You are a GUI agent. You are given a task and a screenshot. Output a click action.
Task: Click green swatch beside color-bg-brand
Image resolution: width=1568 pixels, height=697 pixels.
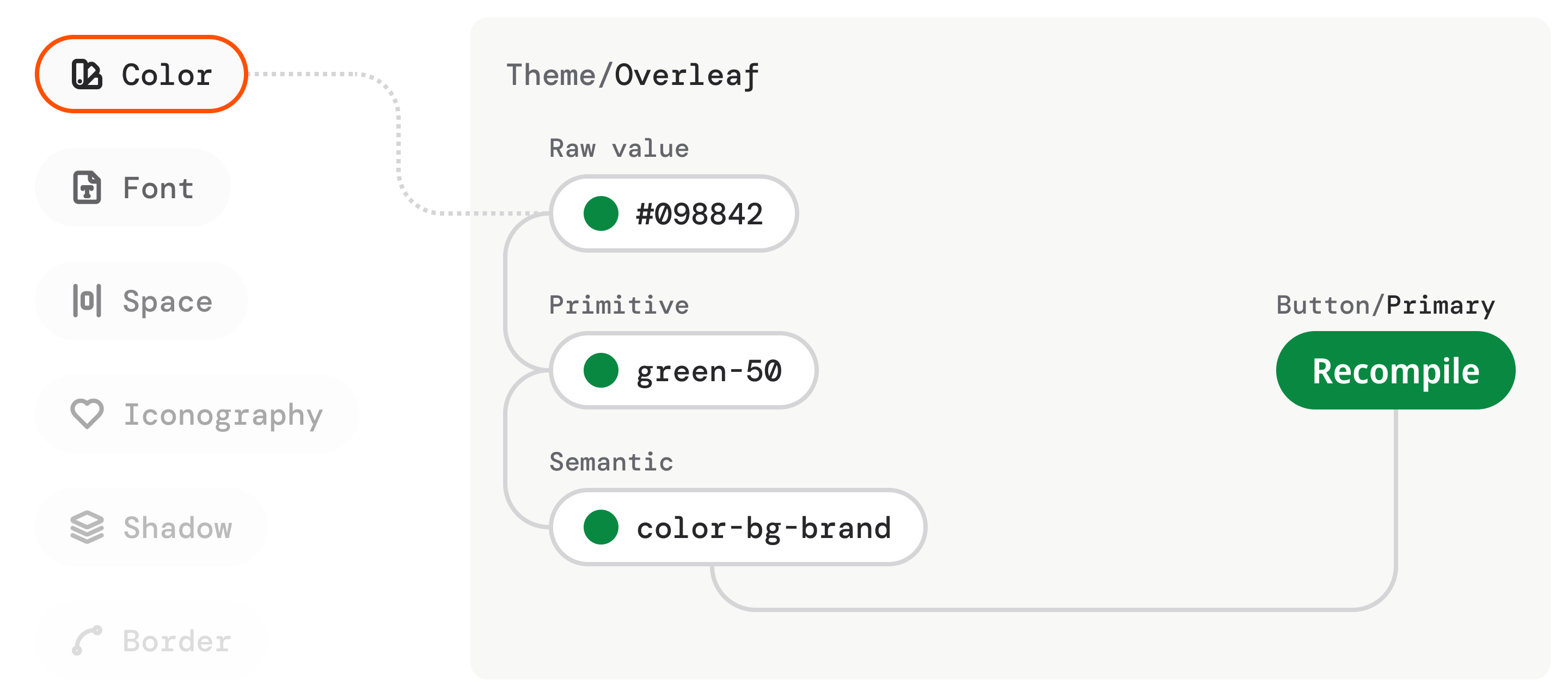[601, 527]
